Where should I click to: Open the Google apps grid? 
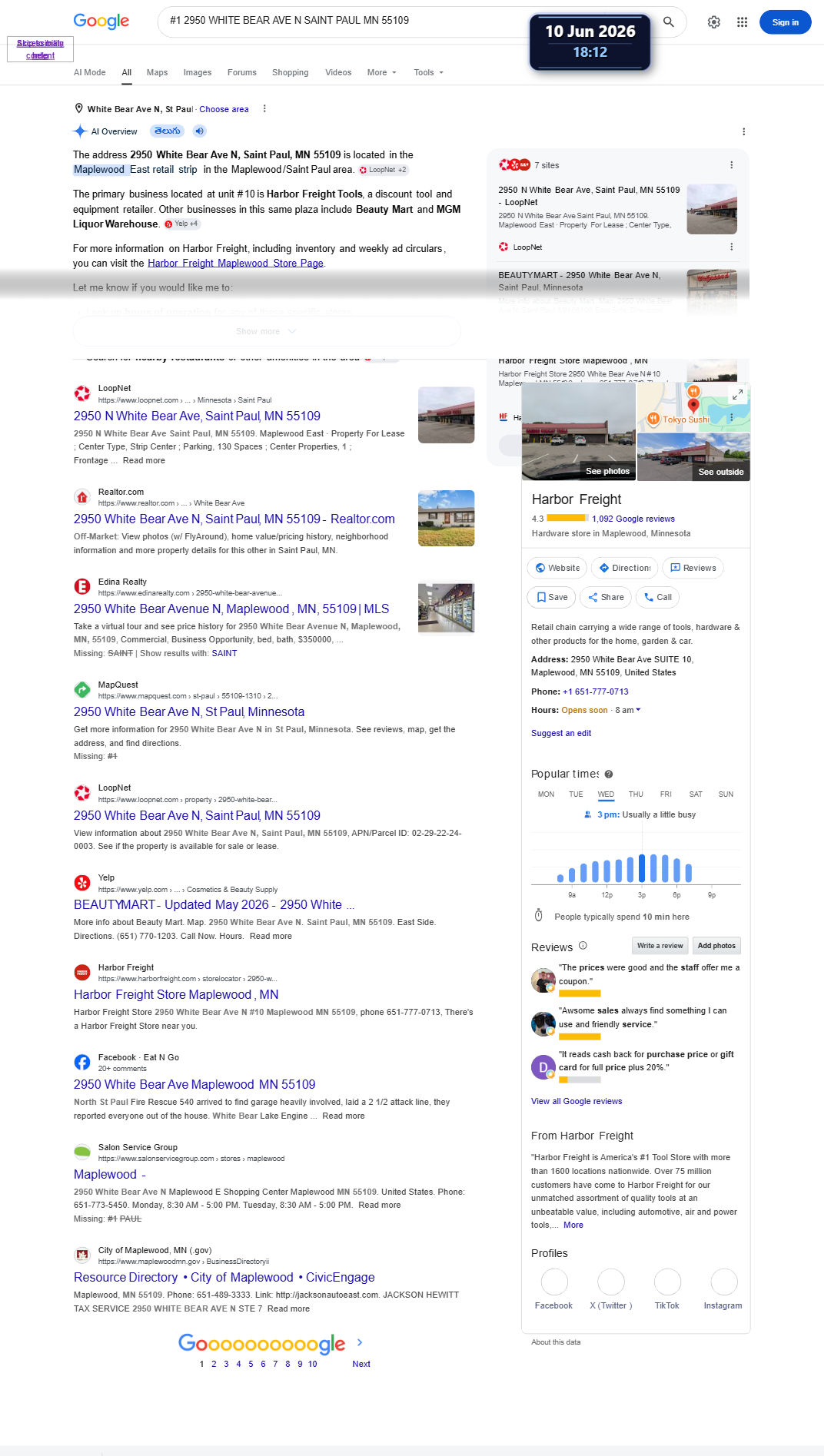pos(742,22)
